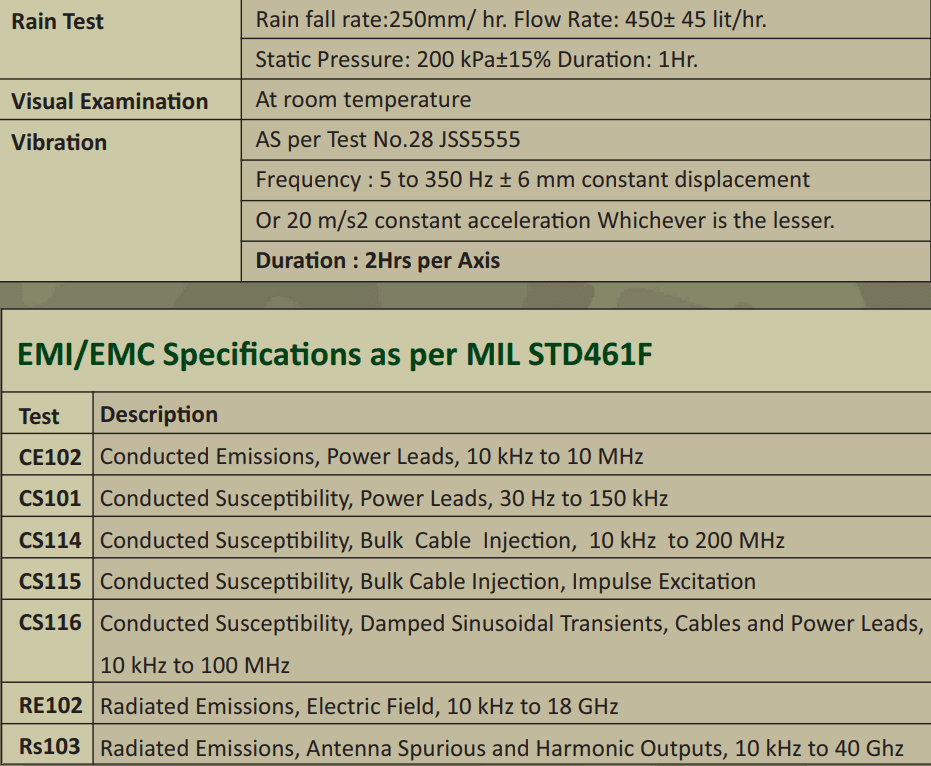Click the RE102 Radiated Emissions row
931x766 pixels.
pos(466,705)
